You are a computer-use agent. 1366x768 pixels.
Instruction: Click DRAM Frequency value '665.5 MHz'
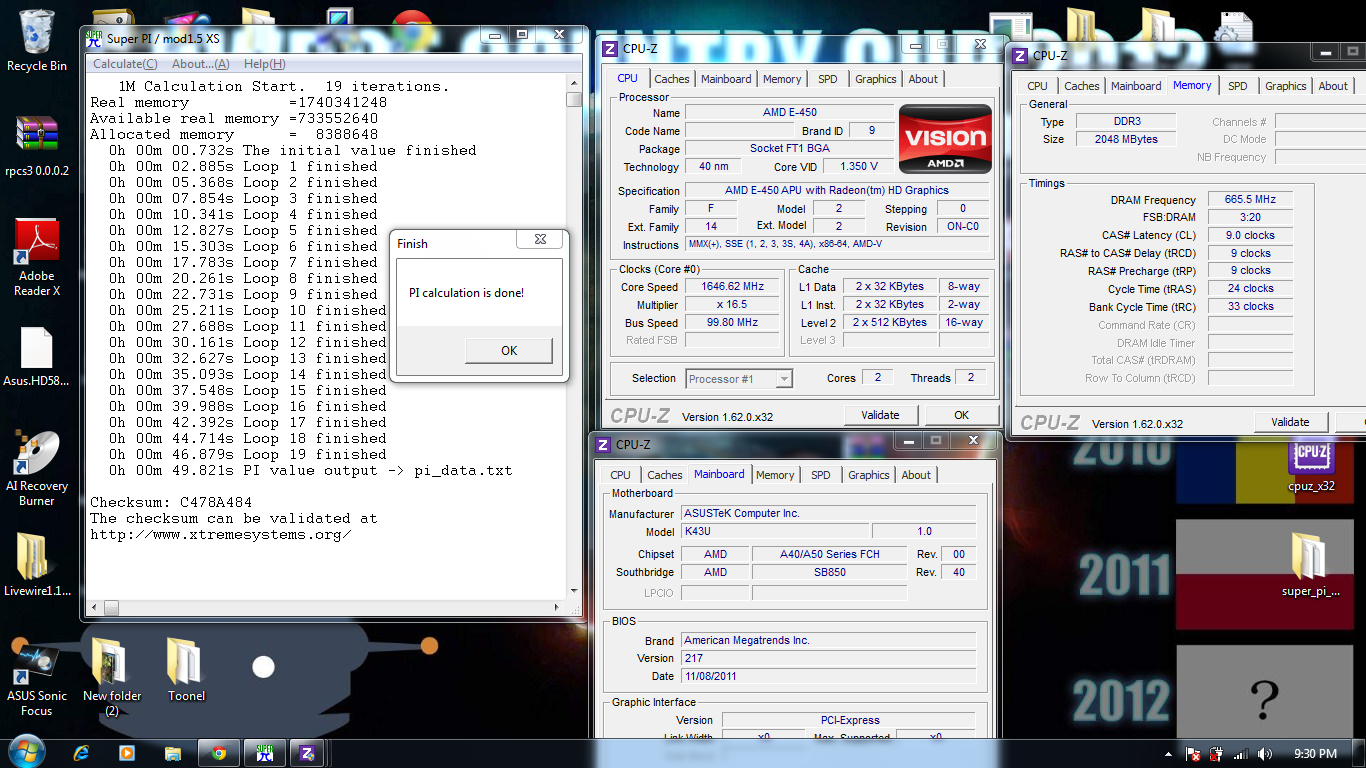[x=1250, y=200]
